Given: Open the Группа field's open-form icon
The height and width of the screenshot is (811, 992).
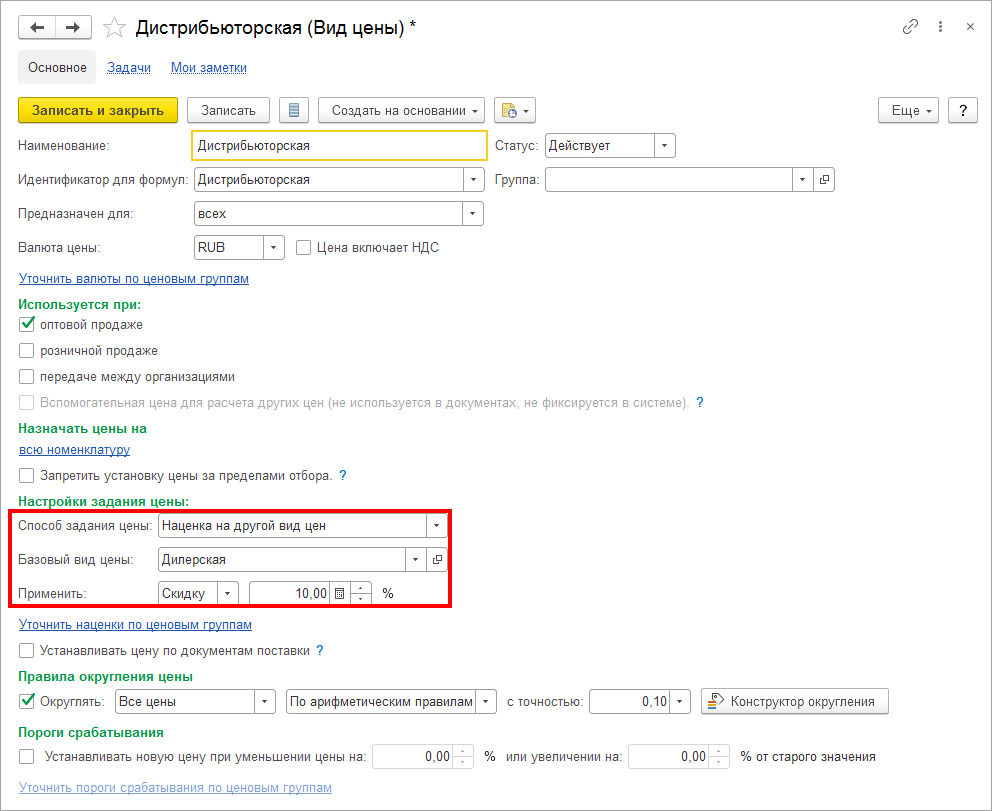Looking at the screenshot, I should pos(824,180).
